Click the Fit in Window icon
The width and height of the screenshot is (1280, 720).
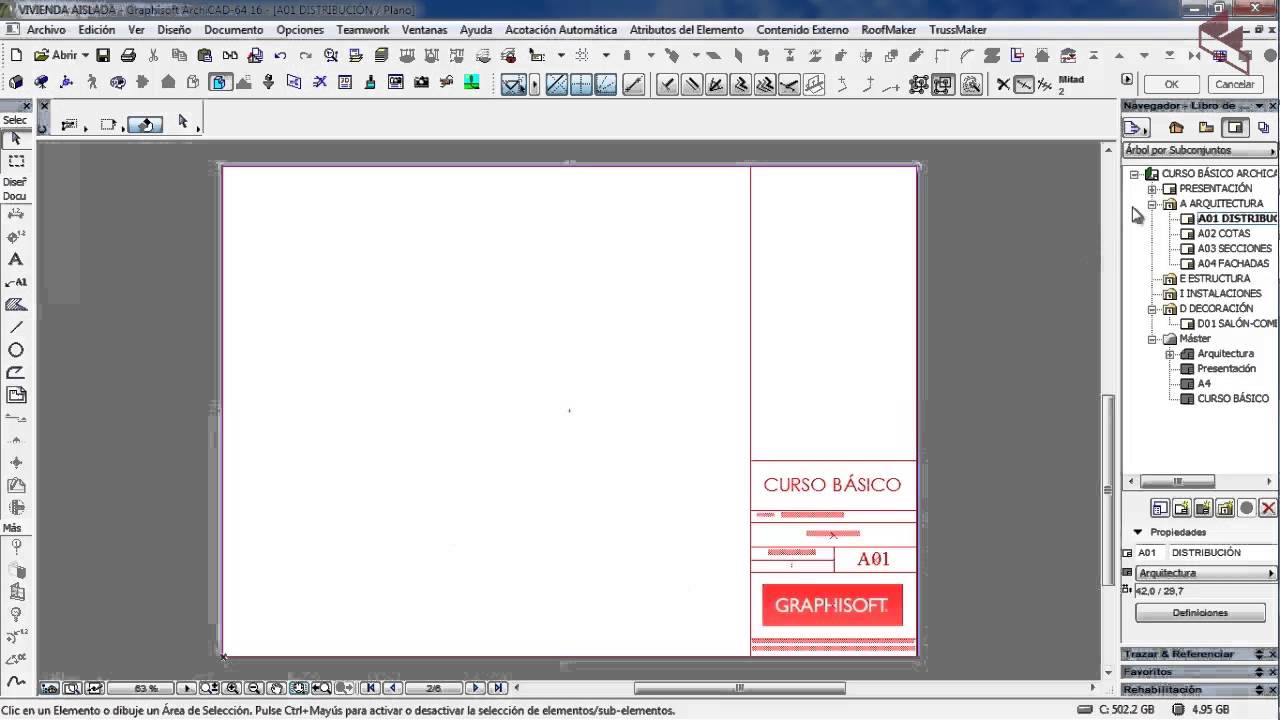click(298, 688)
